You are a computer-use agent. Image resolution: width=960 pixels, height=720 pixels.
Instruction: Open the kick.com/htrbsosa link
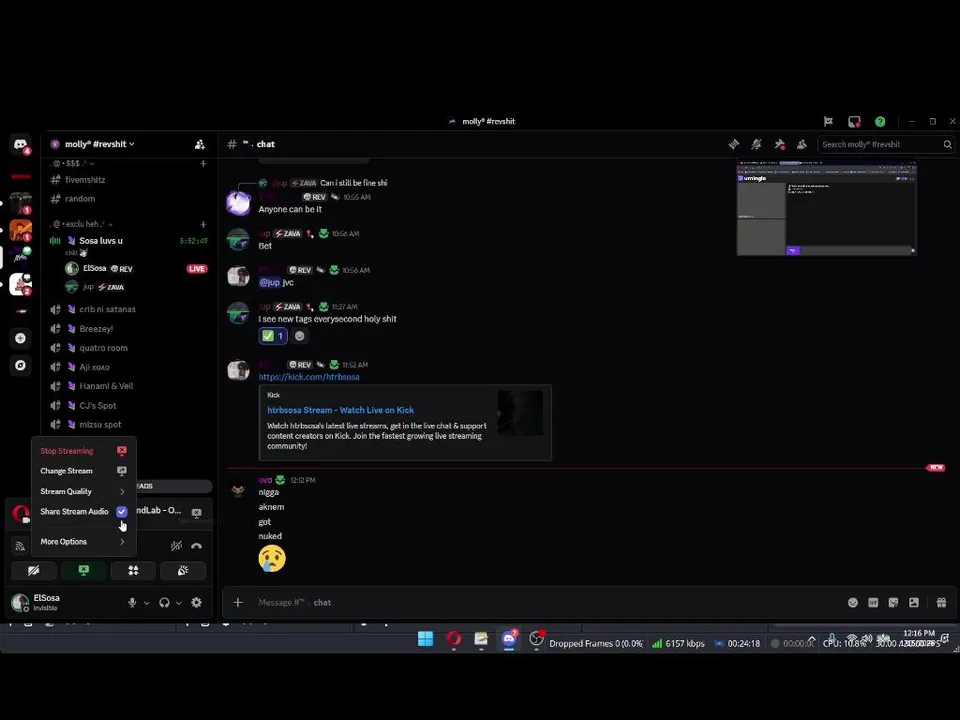tap(309, 377)
